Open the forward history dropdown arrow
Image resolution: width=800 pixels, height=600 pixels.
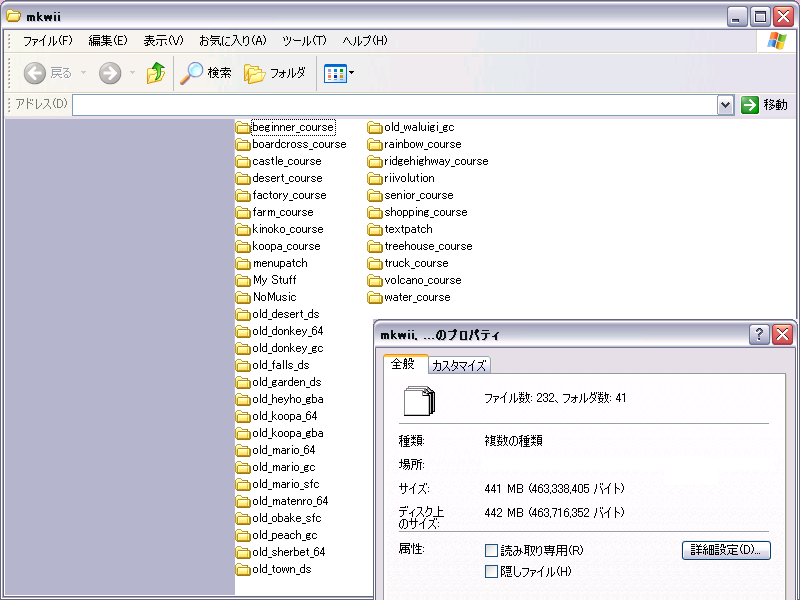click(132, 73)
